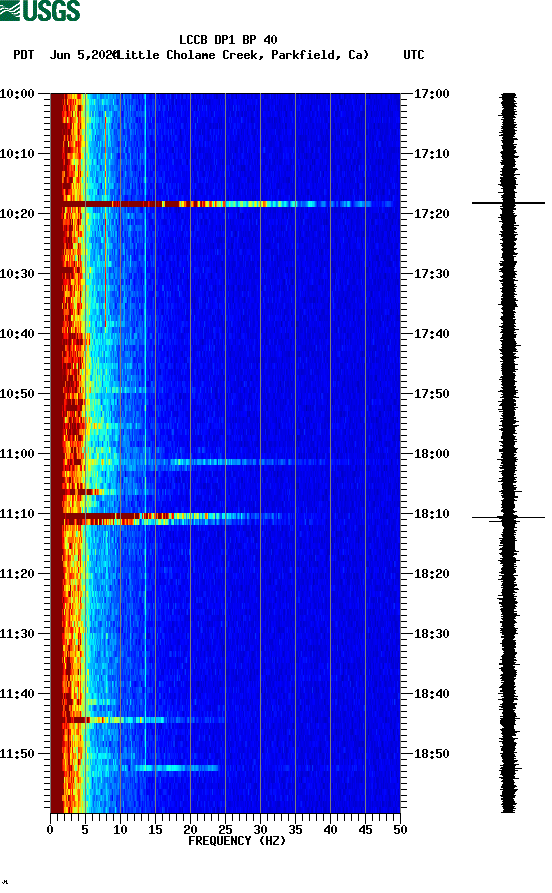
Task: Click the 17:50 UTC time label
Action: pyautogui.click(x=432, y=394)
